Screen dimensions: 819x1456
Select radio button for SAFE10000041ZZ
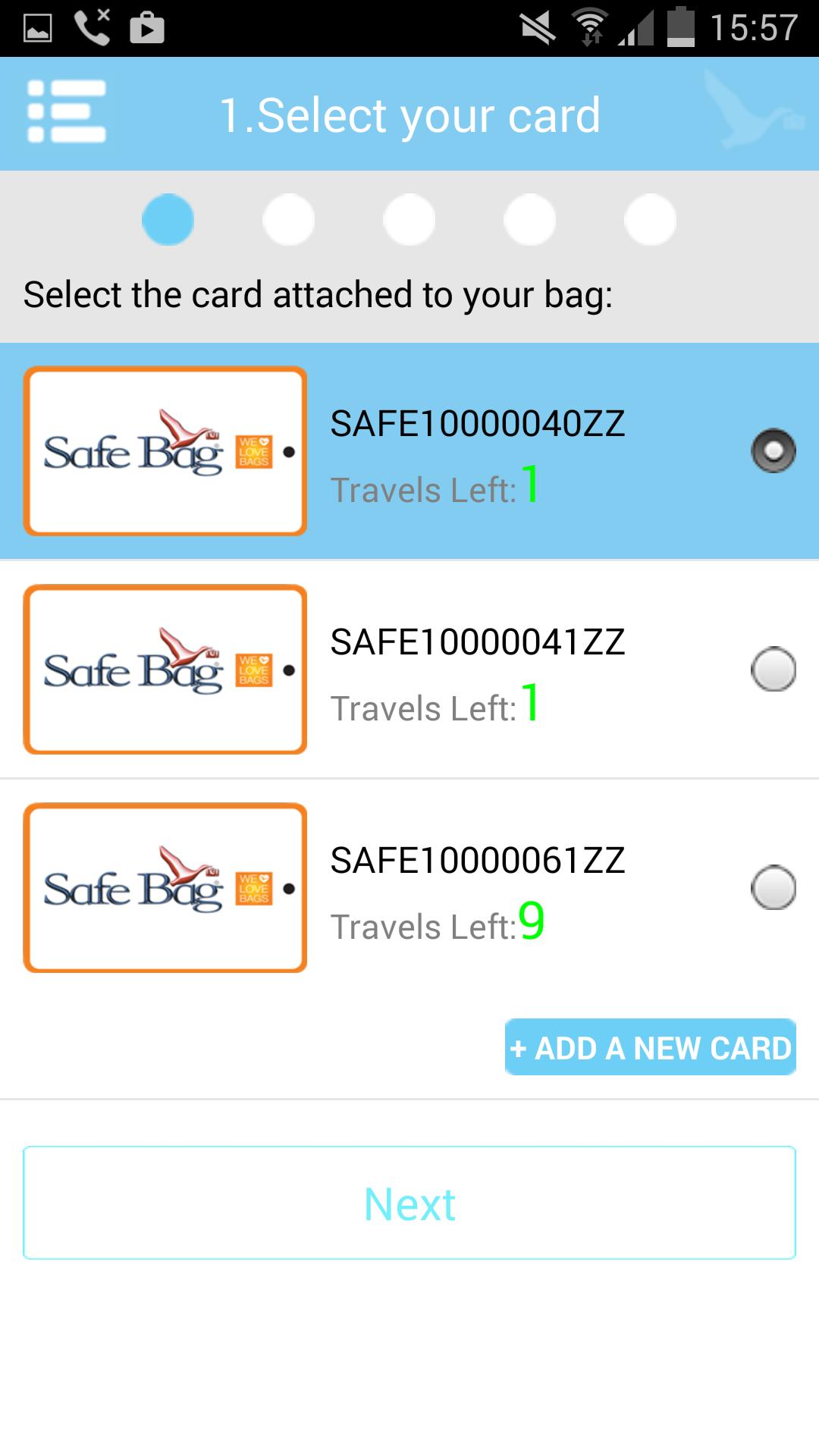tap(773, 669)
